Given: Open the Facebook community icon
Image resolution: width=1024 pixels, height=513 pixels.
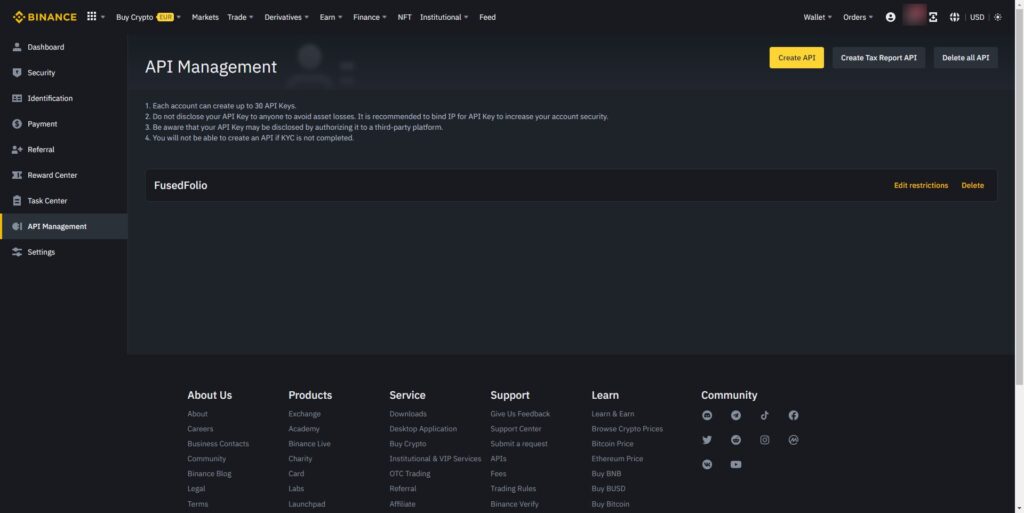Looking at the screenshot, I should [793, 415].
